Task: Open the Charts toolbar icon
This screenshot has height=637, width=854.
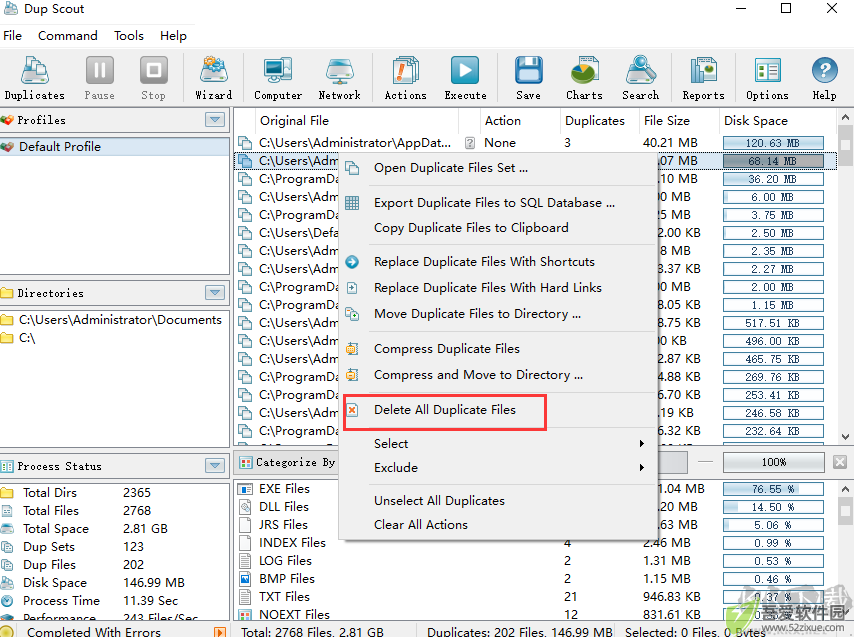Action: [584, 78]
